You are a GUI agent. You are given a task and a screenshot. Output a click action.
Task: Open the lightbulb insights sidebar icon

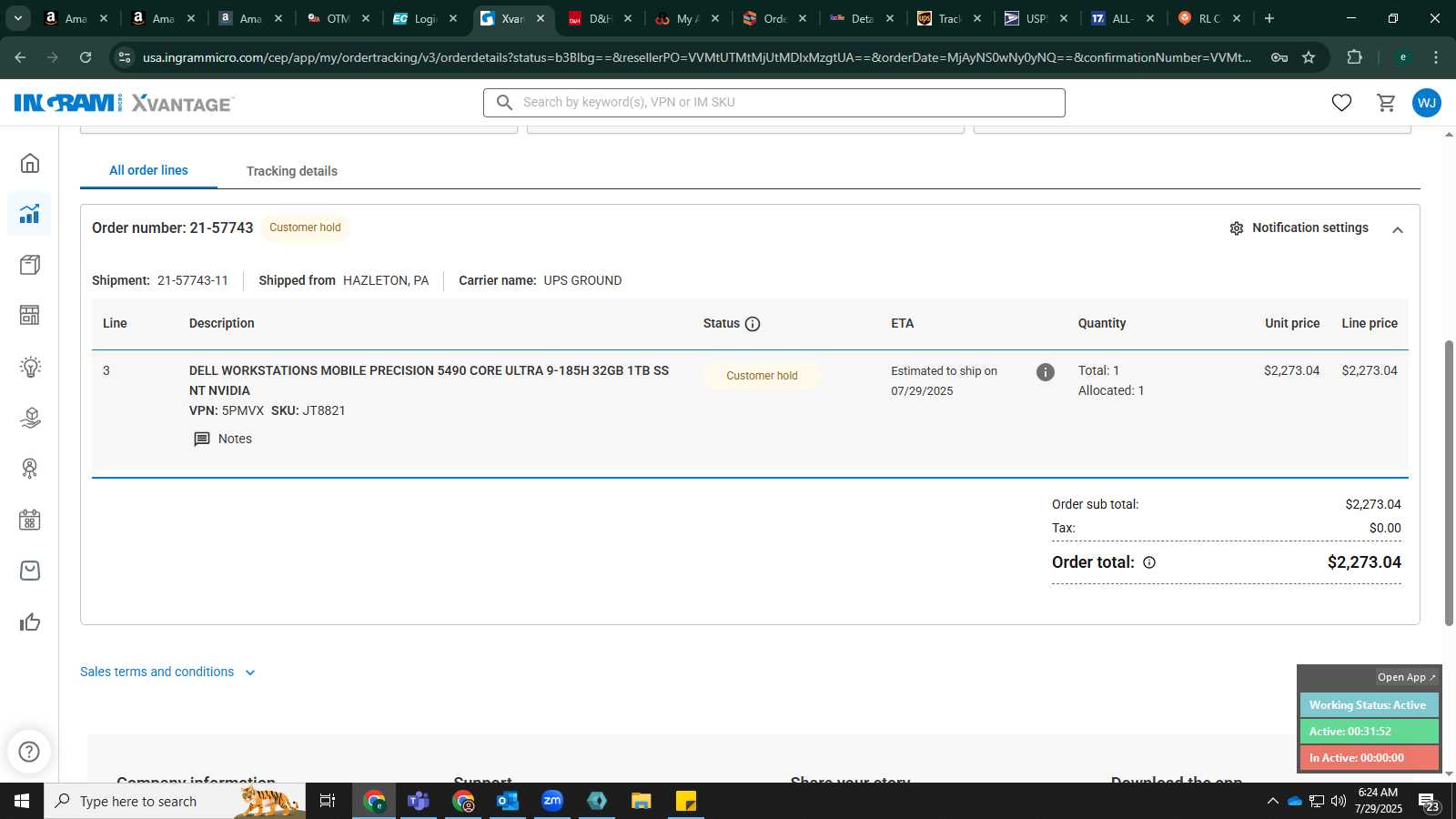click(x=30, y=367)
